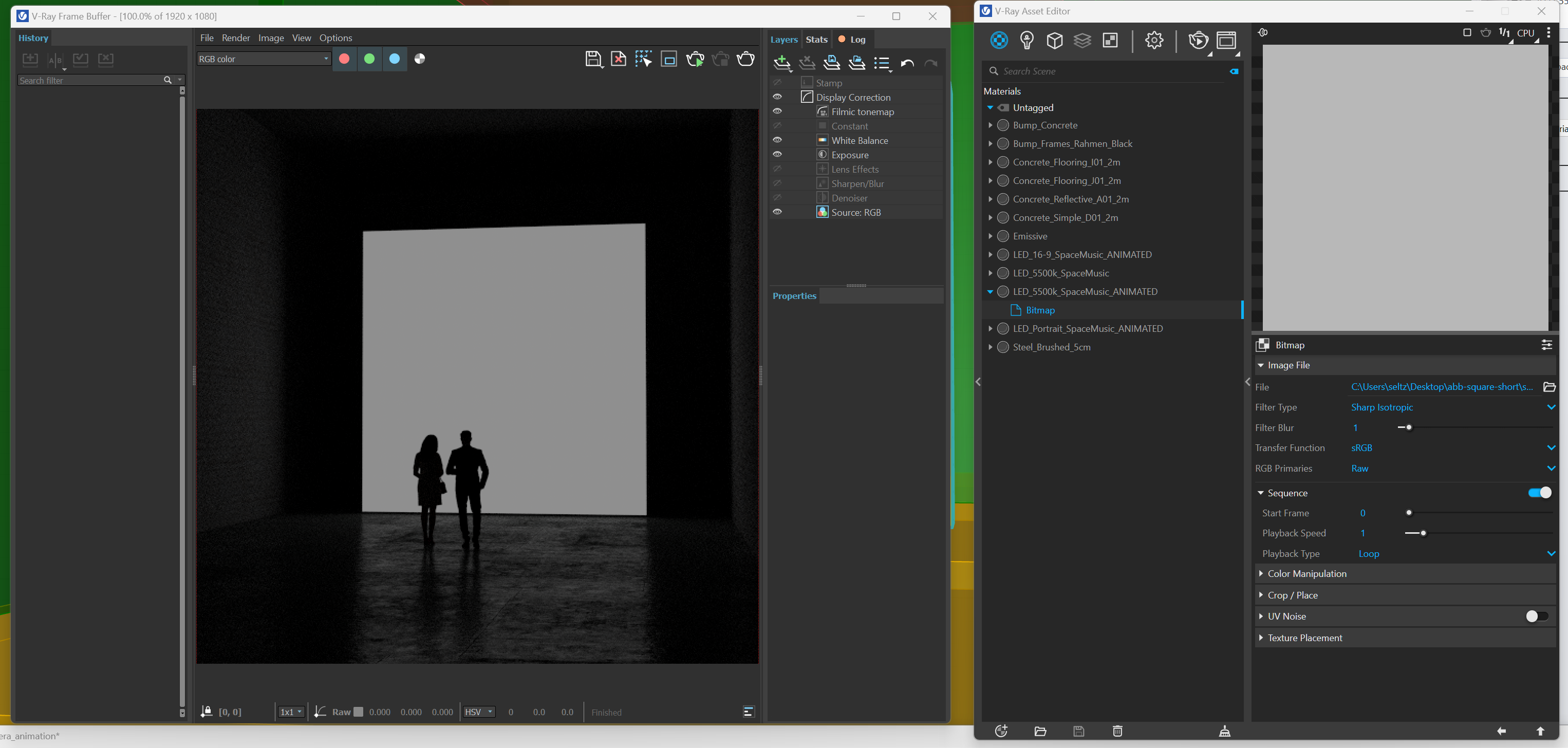Enable the Denoiser layer visibility
The height and width of the screenshot is (748, 1568).
tap(777, 197)
